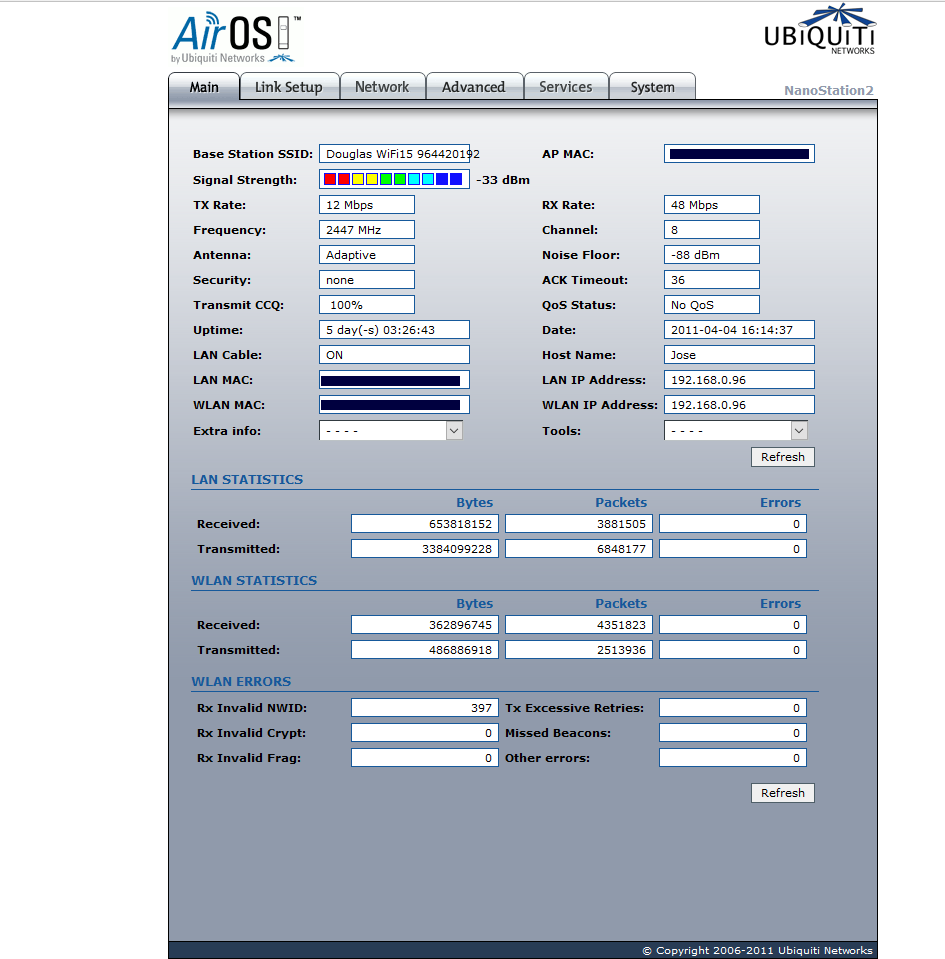The image size is (945, 959).
Task: Go to the Advanced tab
Action: (473, 87)
